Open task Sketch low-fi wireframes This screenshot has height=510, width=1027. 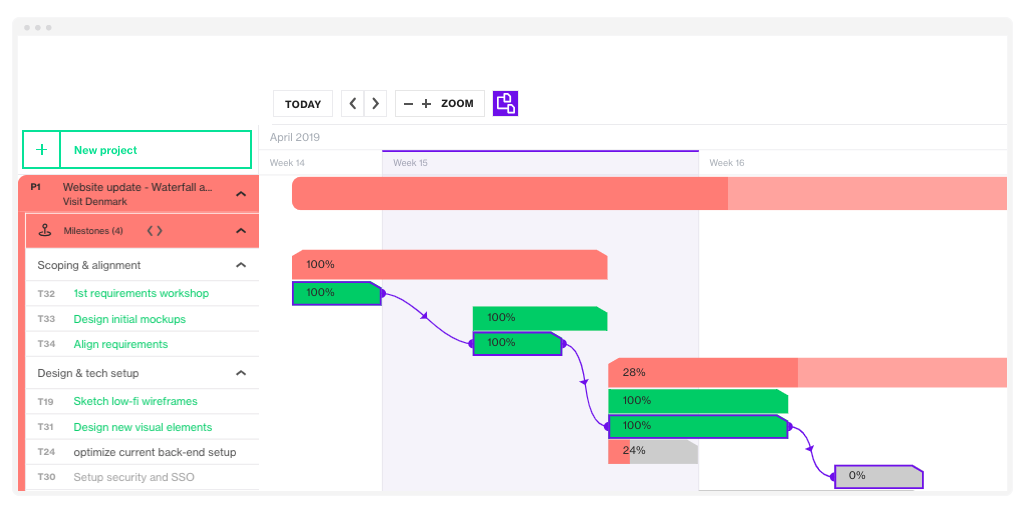(136, 401)
